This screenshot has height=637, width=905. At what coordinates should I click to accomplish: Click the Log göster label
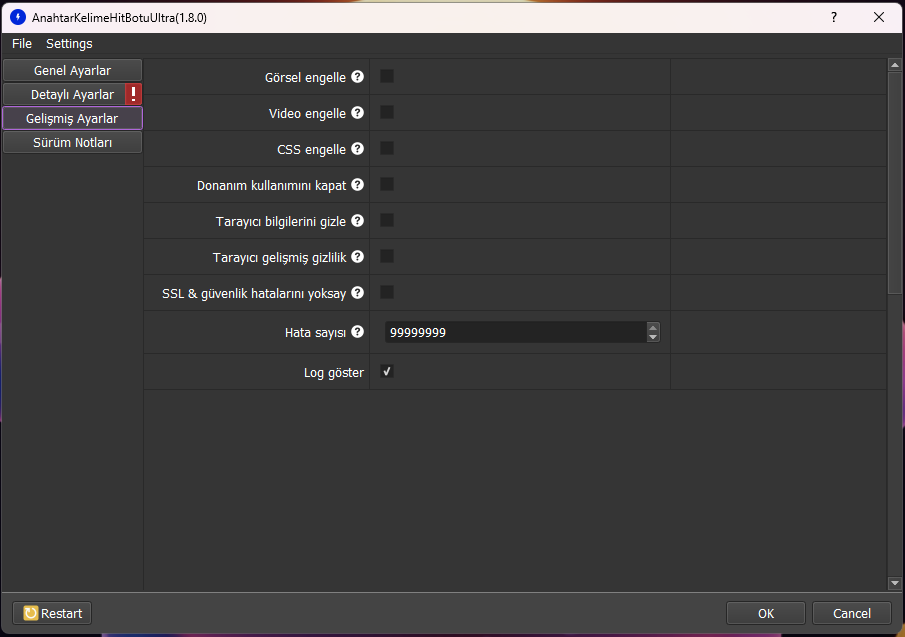[x=334, y=372]
